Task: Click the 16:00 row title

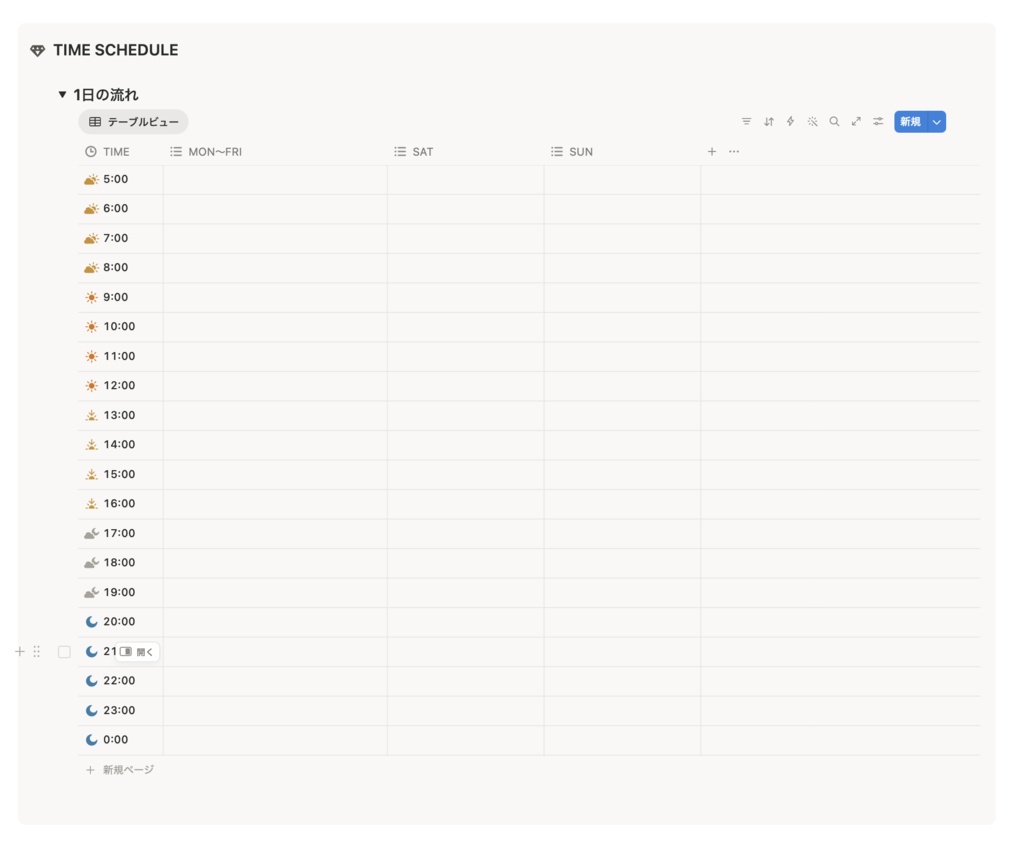Action: [x=120, y=504]
